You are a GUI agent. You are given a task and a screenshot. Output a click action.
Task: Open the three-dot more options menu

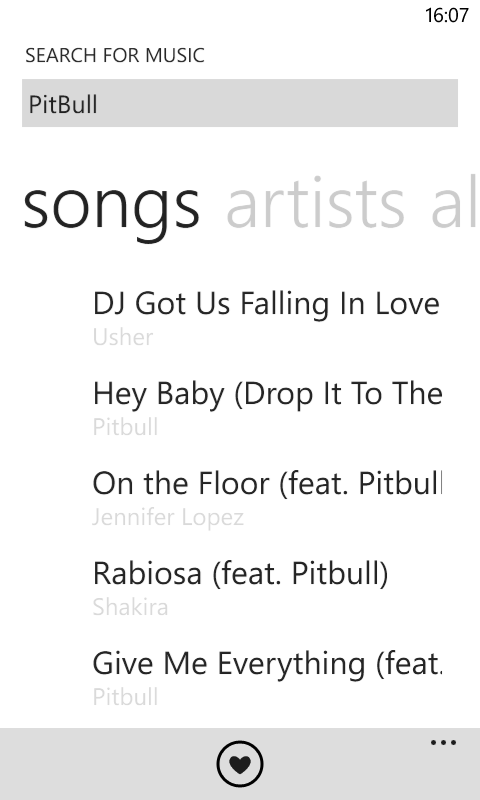pyautogui.click(x=443, y=742)
